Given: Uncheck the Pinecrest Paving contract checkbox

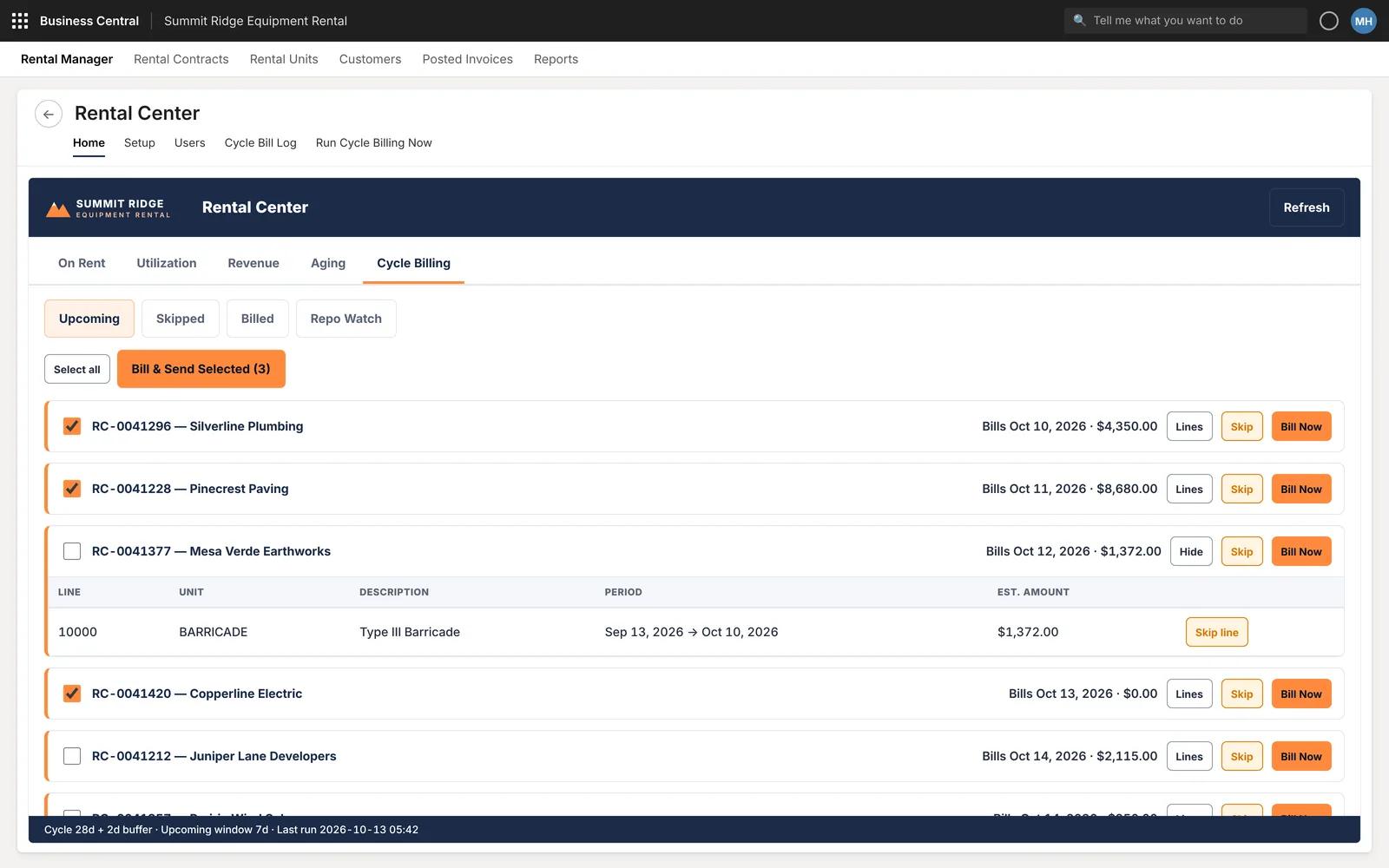Looking at the screenshot, I should tap(72, 489).
